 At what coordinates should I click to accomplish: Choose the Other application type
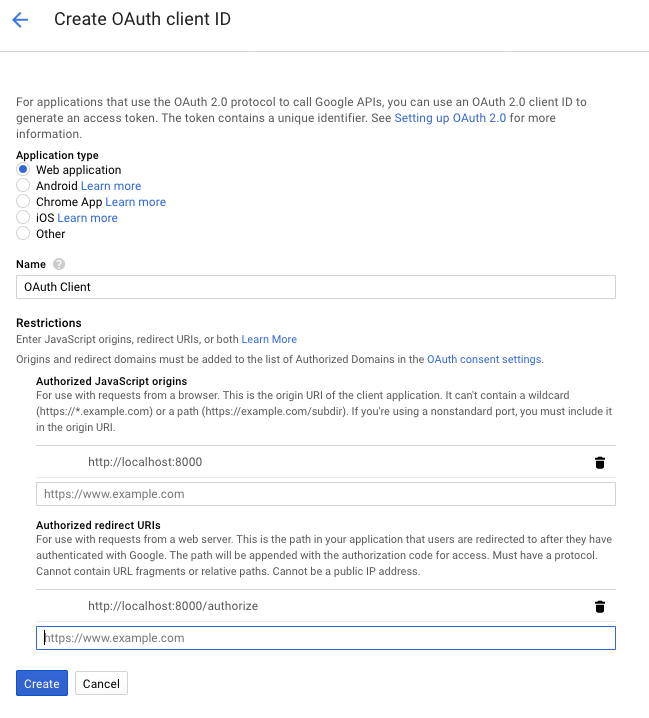coord(23,234)
